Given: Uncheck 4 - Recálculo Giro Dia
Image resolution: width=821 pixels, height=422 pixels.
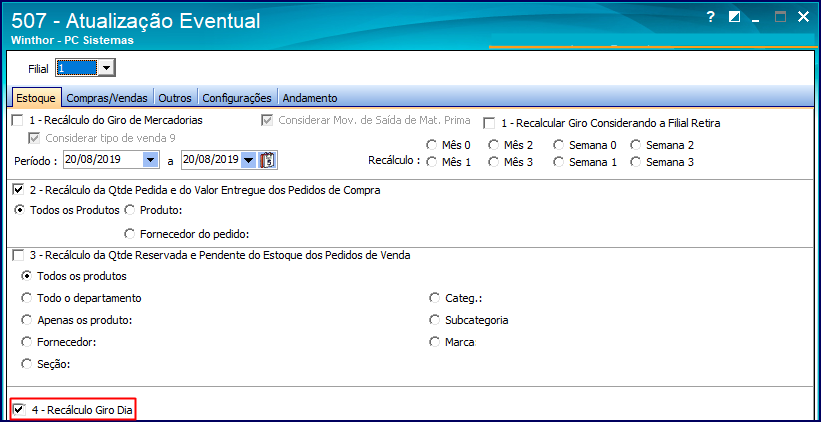Looking at the screenshot, I should (x=19, y=410).
